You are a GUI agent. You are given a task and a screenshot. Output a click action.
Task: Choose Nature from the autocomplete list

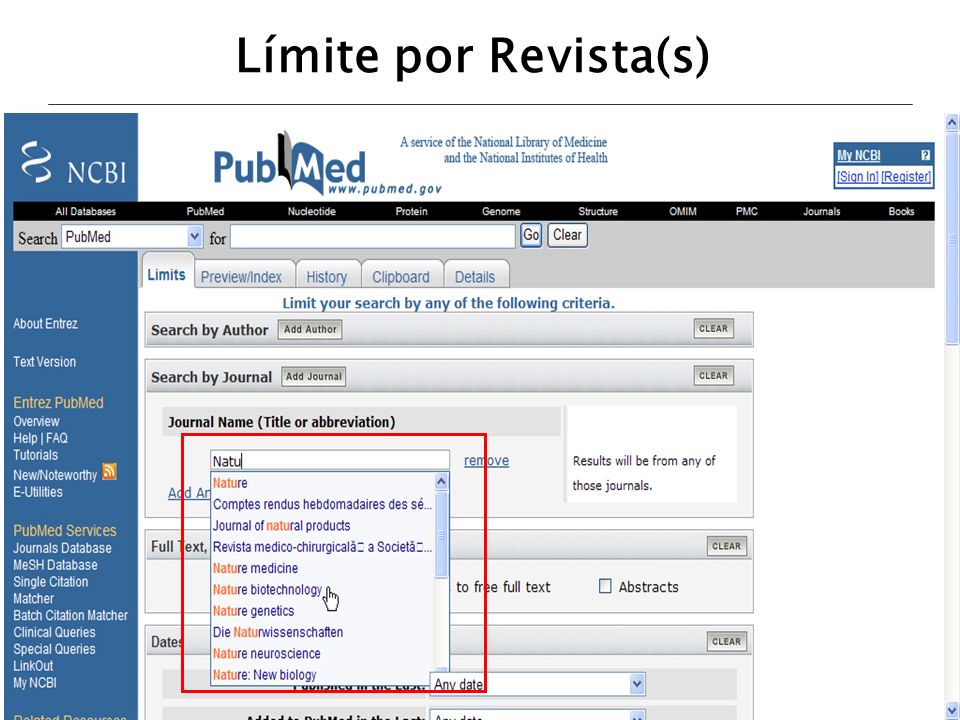pyautogui.click(x=230, y=483)
